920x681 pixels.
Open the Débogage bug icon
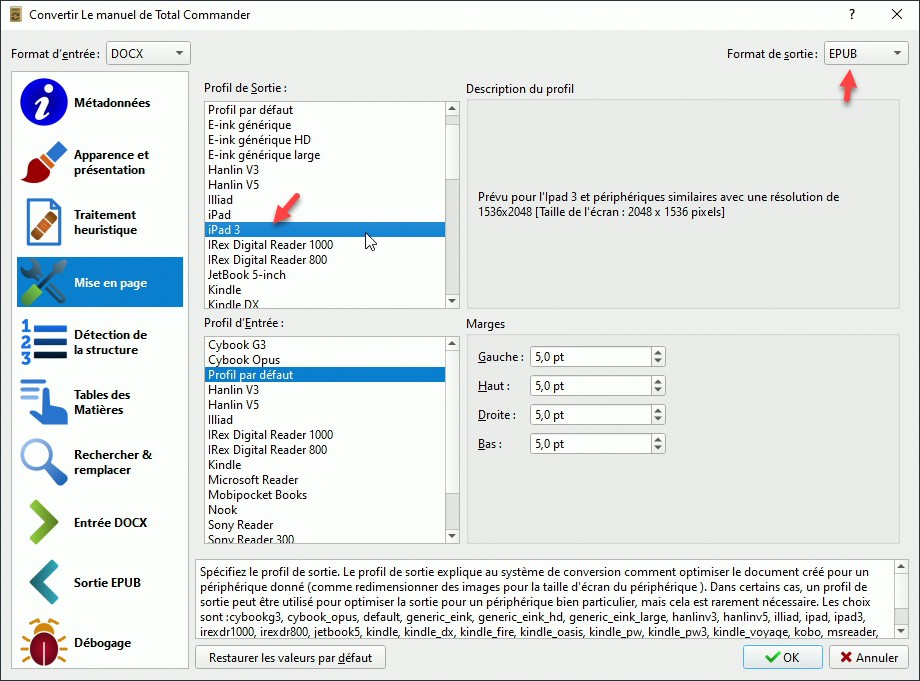[43, 642]
